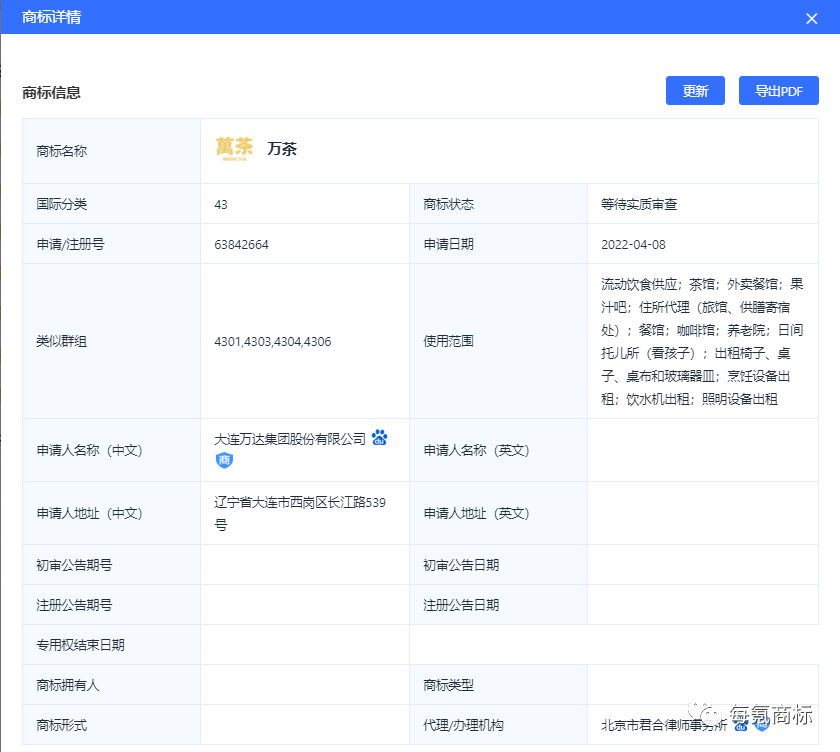Click the 更新 button
The height and width of the screenshot is (752, 840).
695,91
